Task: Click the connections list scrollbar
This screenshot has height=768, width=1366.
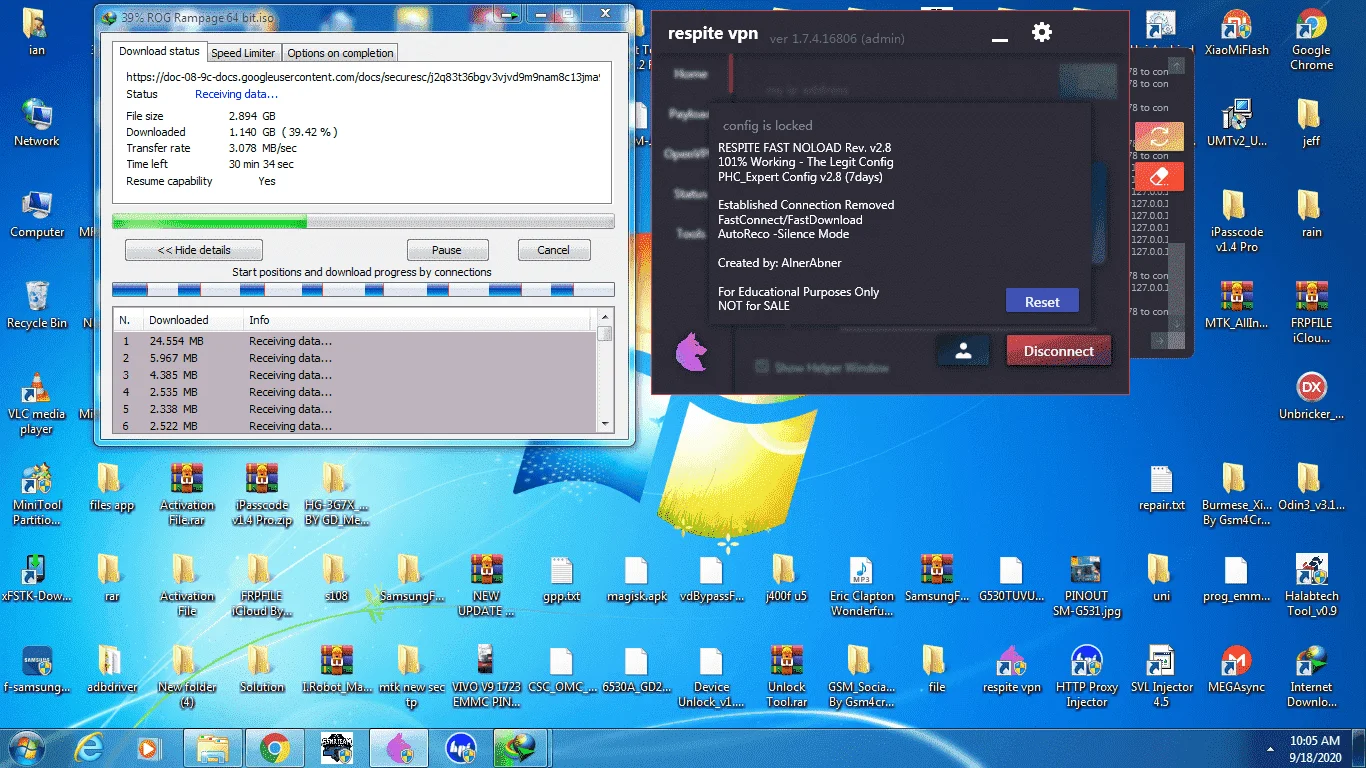Action: point(604,371)
